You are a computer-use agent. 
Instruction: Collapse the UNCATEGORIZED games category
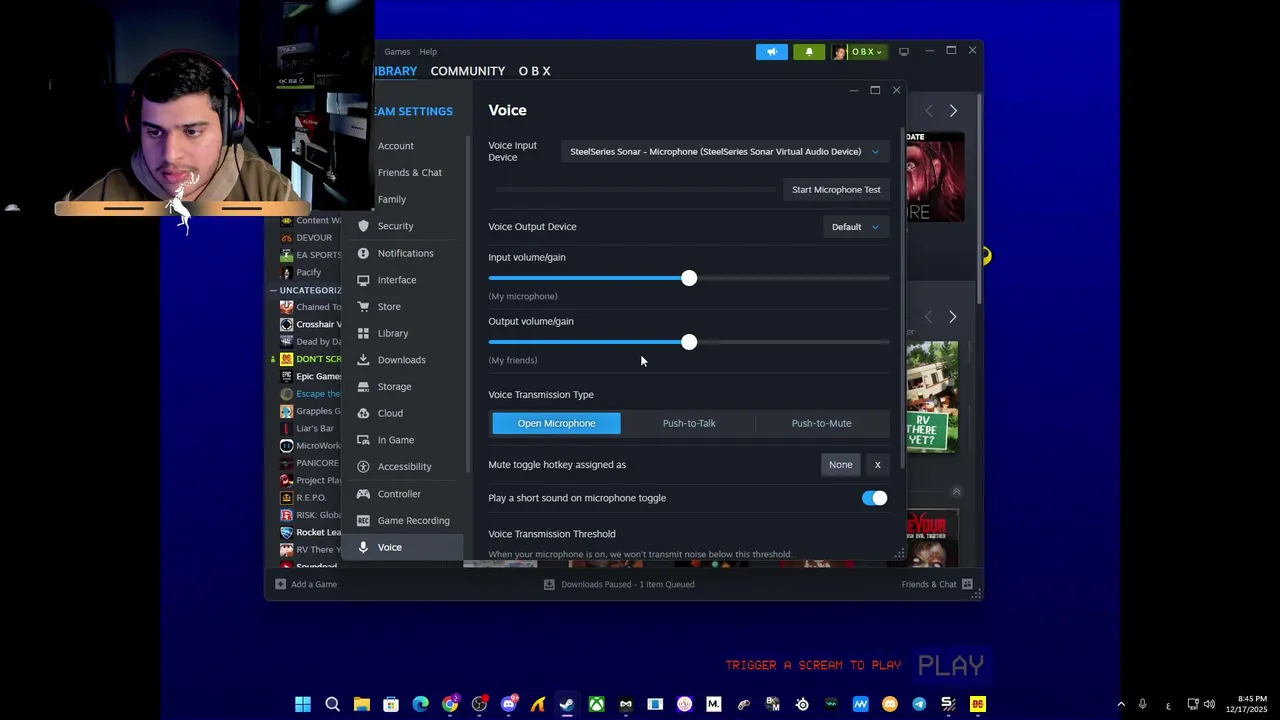pos(273,290)
